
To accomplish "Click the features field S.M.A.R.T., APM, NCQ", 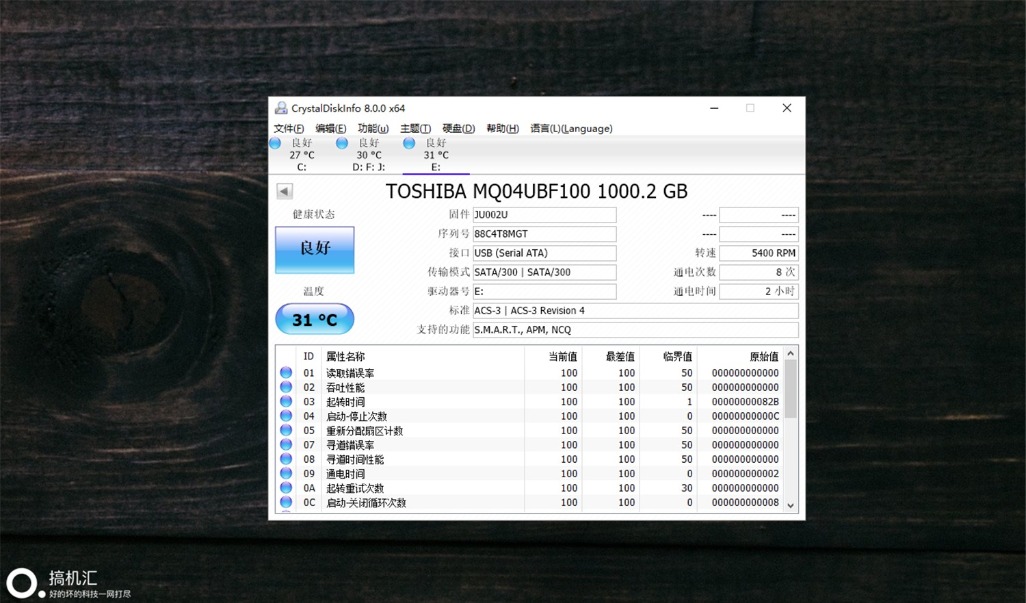I will click(x=635, y=330).
